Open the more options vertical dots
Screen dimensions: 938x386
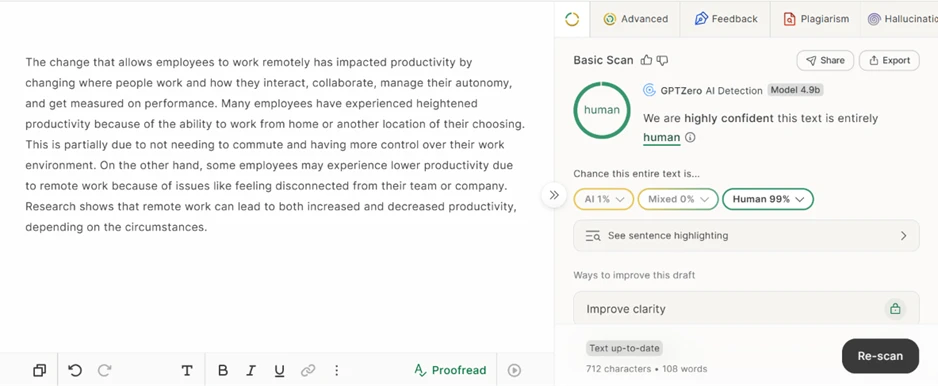336,370
